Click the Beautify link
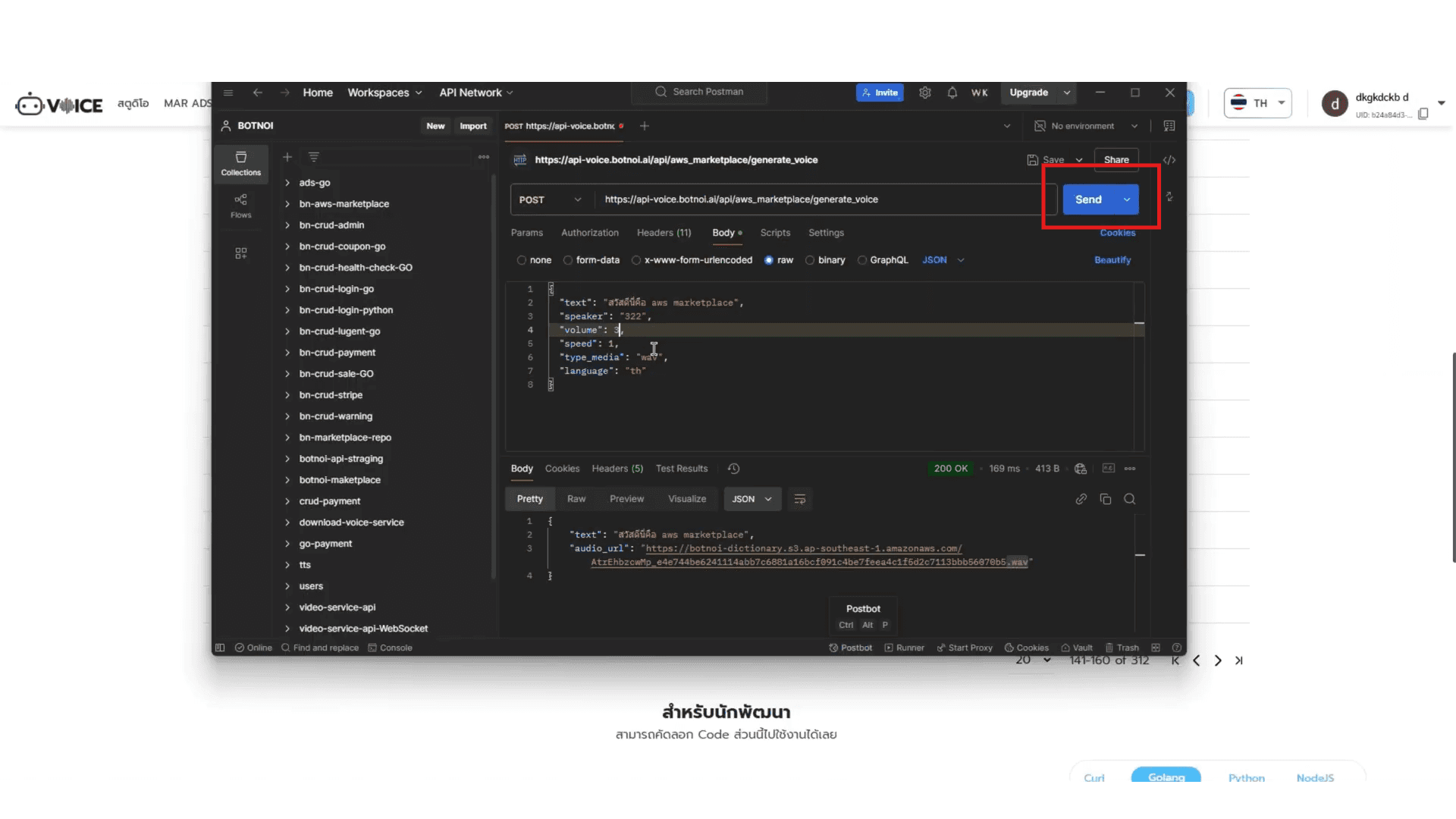This screenshot has width=1456, height=819. [1112, 260]
